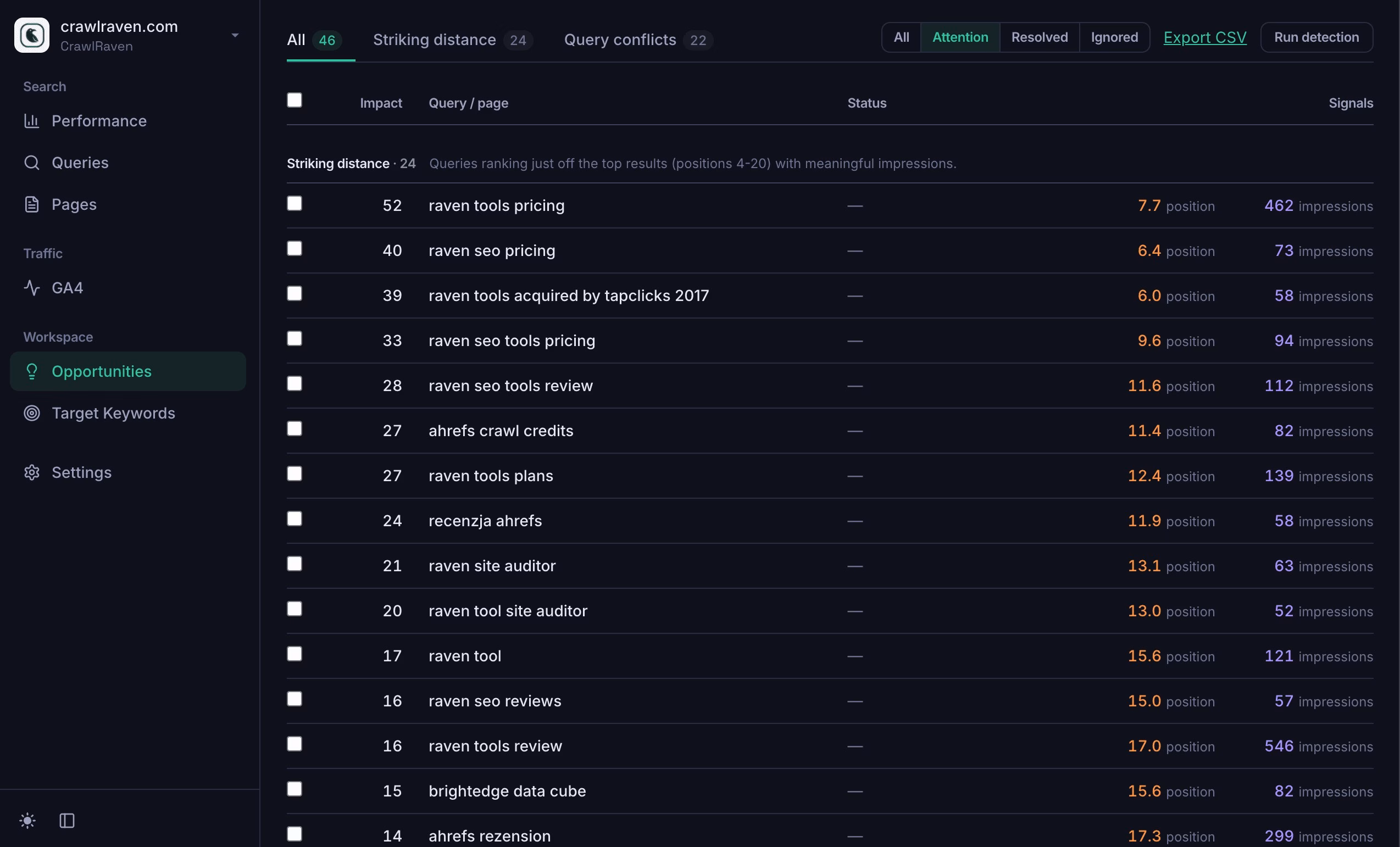The width and height of the screenshot is (1400, 847).
Task: Open query raven tools acquired by tapclicks 2017
Action: pyautogui.click(x=569, y=296)
